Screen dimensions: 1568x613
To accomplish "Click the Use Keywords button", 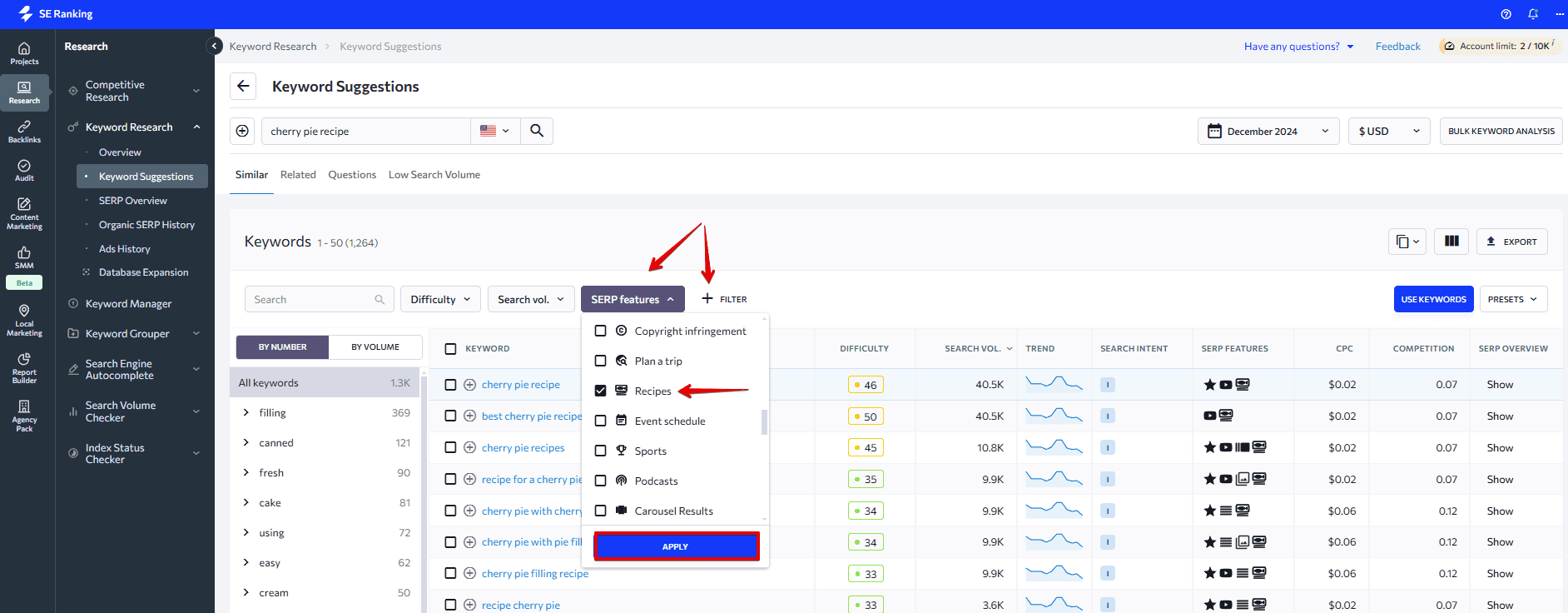I will pos(1433,299).
